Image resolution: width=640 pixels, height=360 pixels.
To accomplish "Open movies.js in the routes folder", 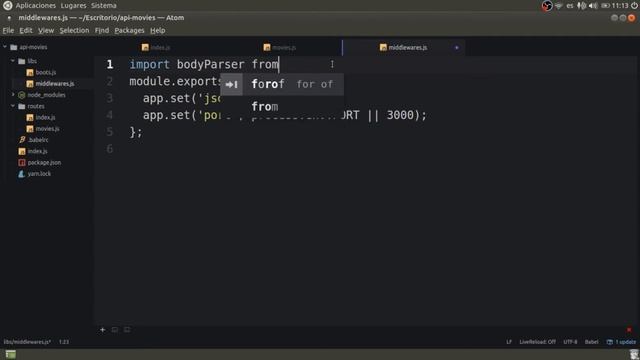I will [x=47, y=129].
